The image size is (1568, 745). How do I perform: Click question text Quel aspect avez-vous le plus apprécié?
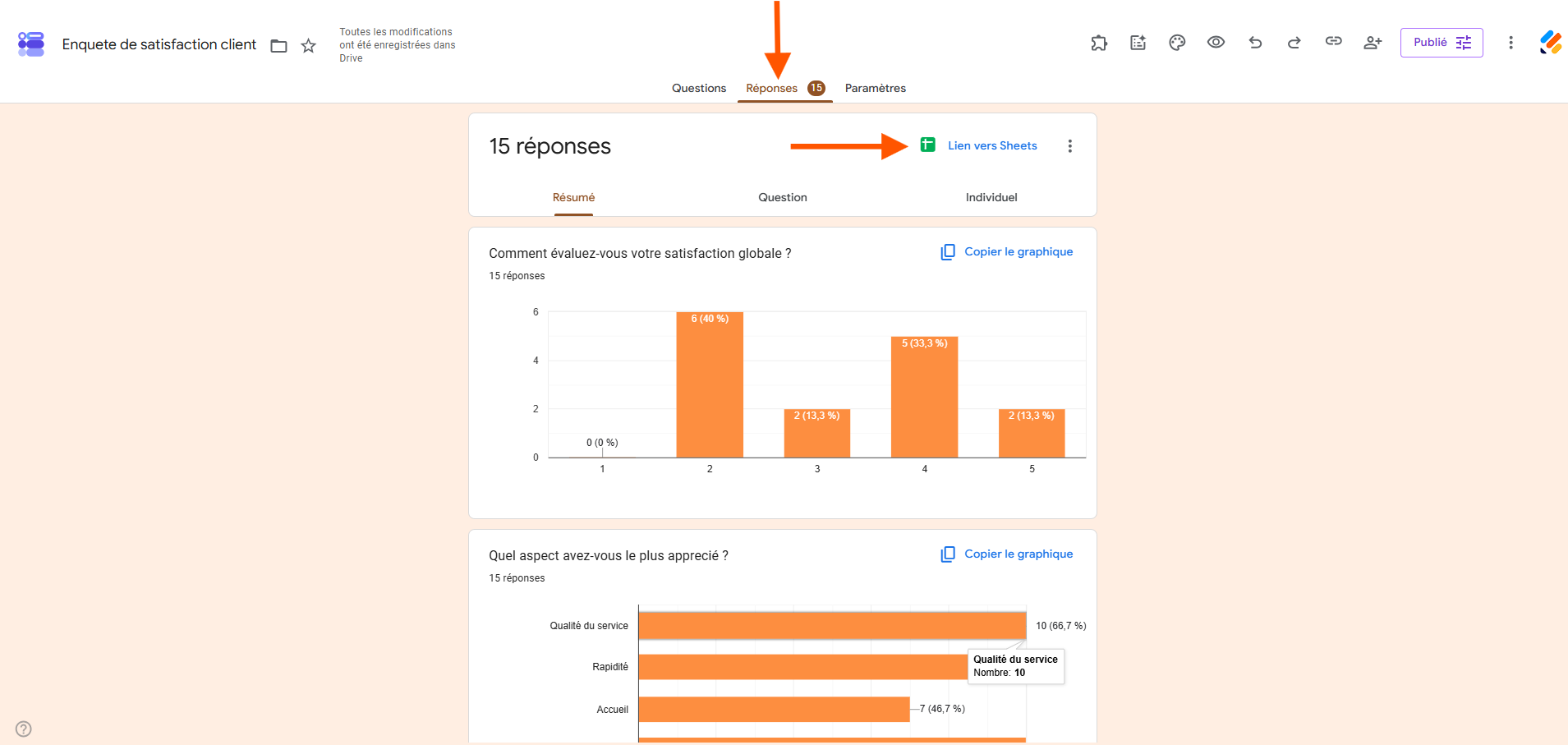coord(609,556)
